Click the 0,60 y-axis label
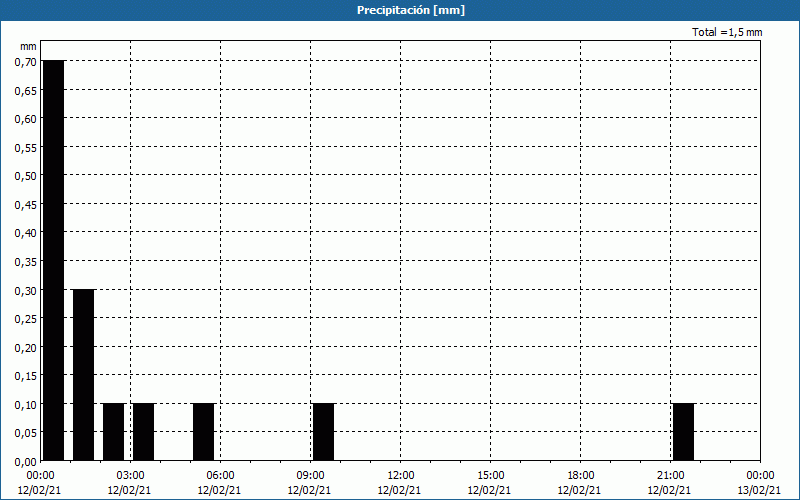The height and width of the screenshot is (500, 800). (x=26, y=119)
